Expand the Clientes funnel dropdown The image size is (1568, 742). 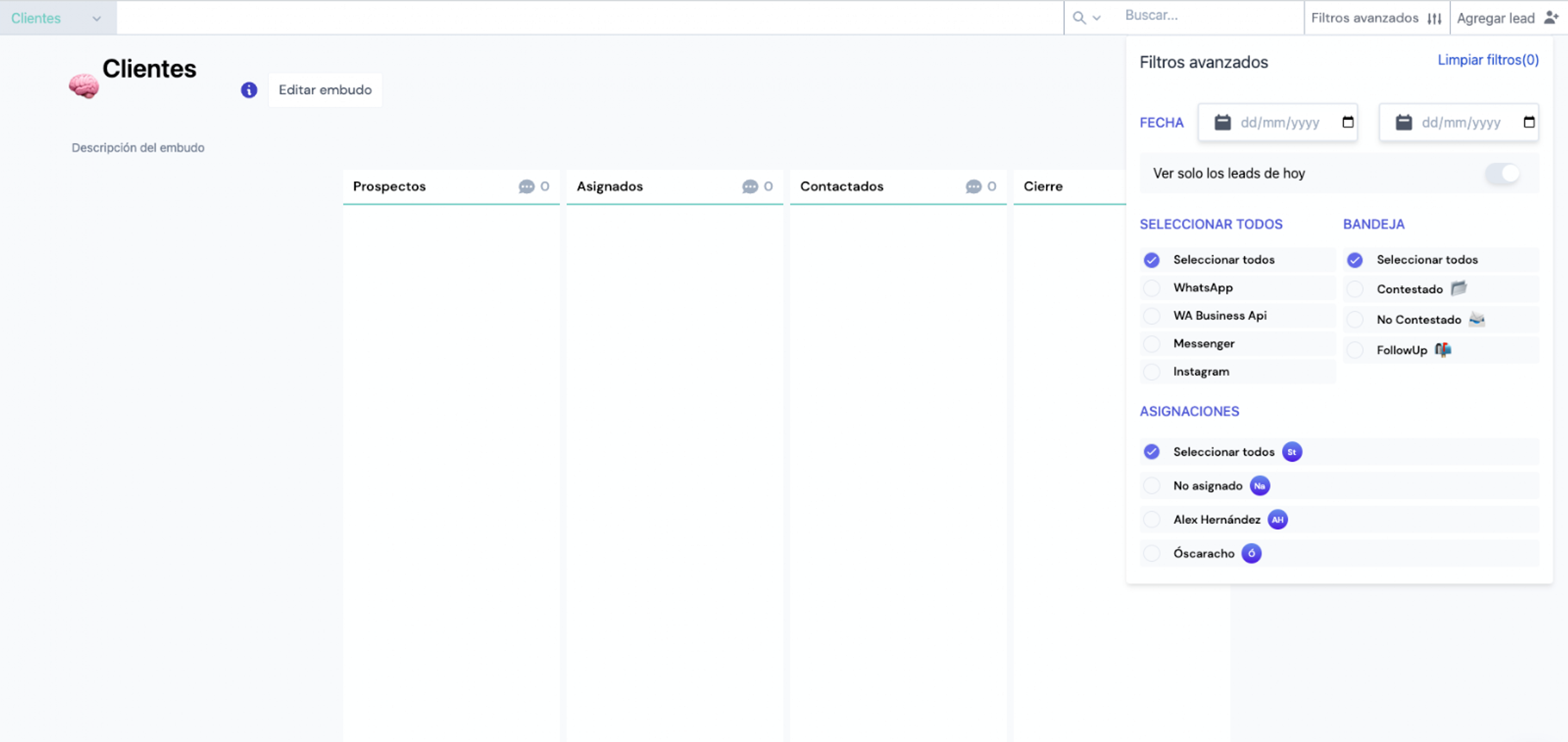pyautogui.click(x=58, y=18)
